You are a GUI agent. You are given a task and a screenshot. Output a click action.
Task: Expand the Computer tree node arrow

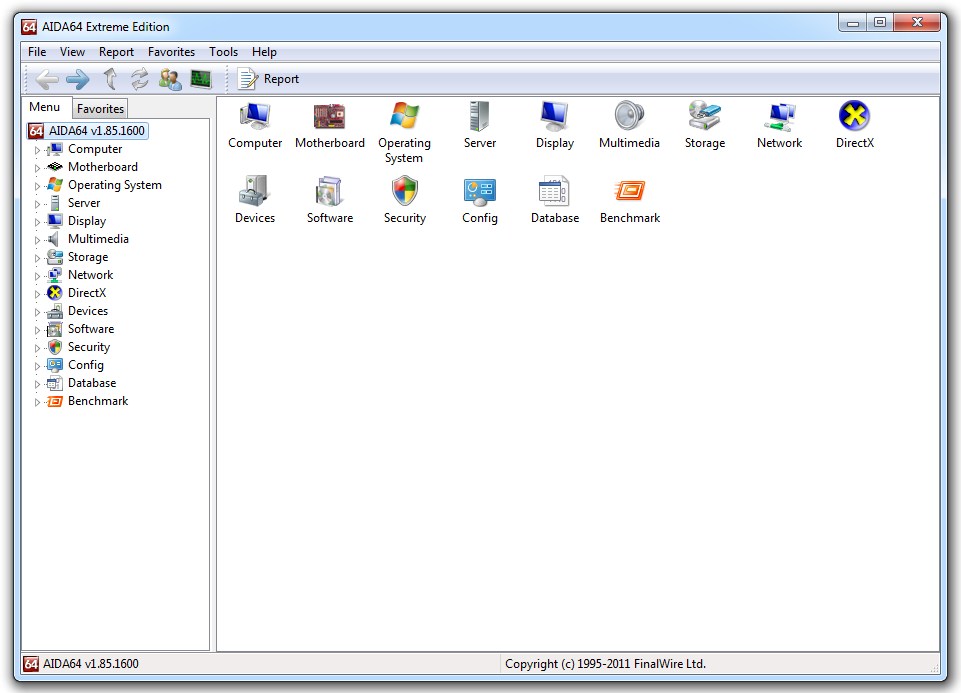[x=37, y=150]
